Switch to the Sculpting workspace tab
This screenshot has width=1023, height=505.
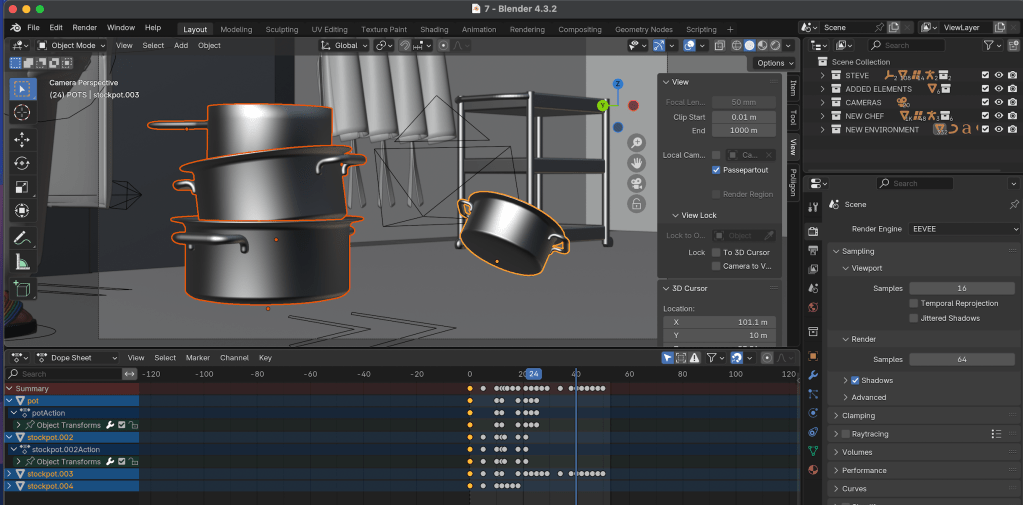[282, 29]
